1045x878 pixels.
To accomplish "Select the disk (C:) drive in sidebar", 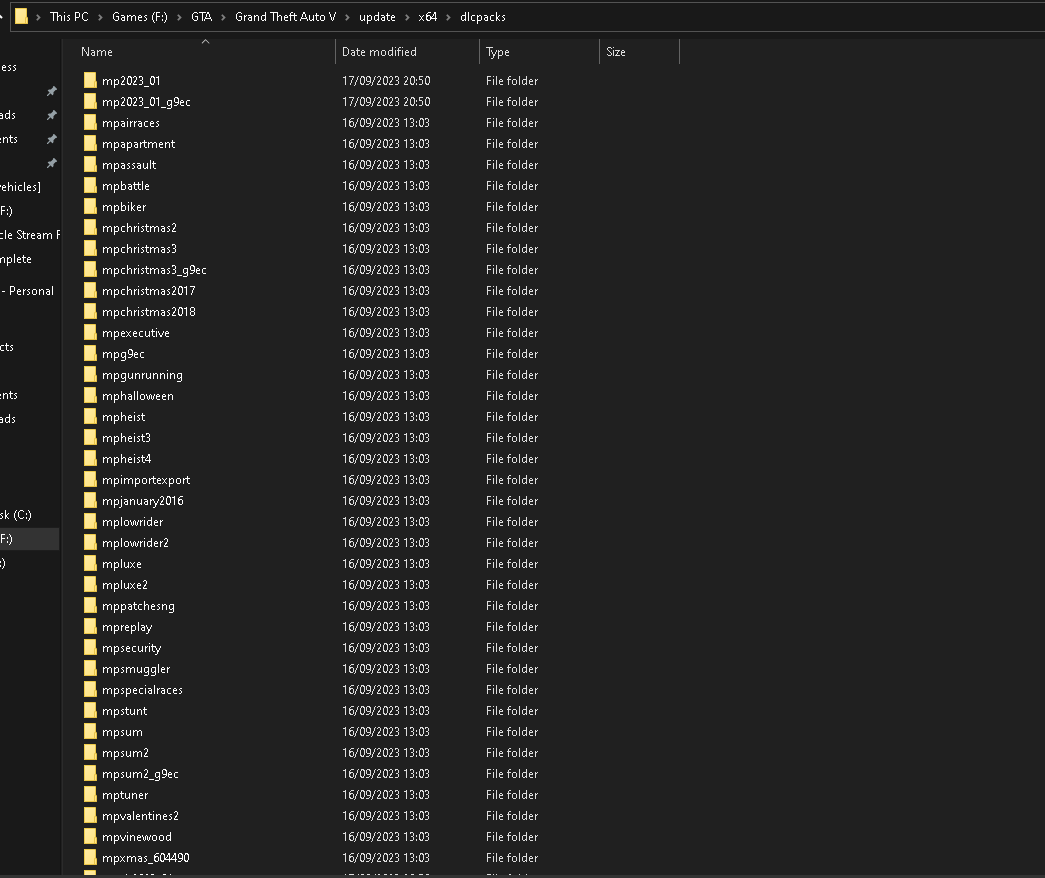I will [16, 515].
